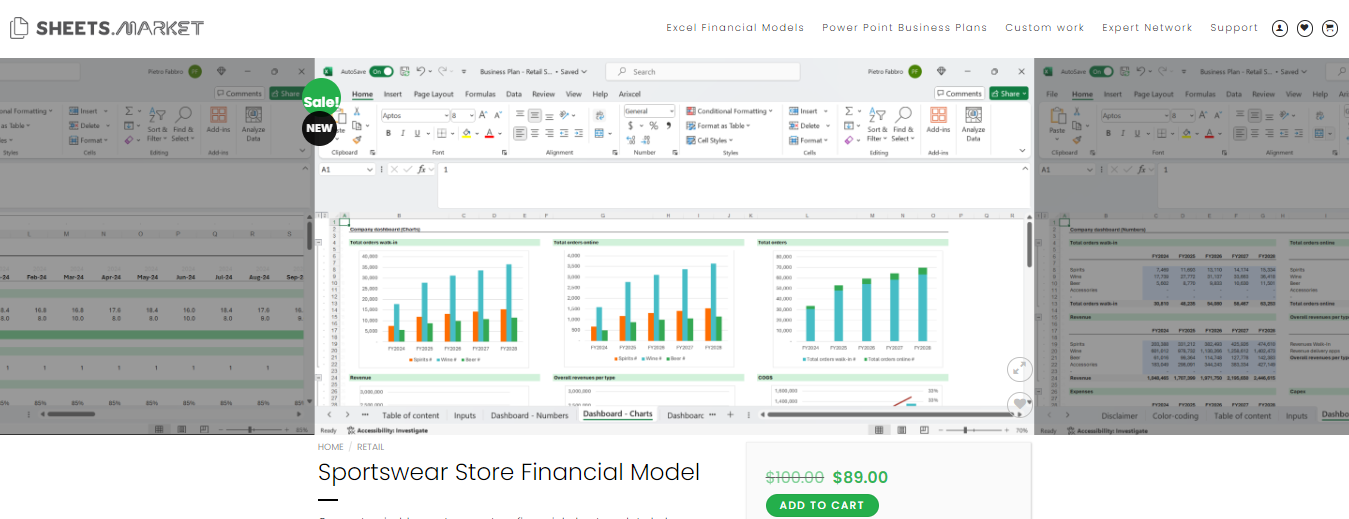Toggle Bold in dimmed right preview
This screenshot has height=519, width=1349.
coord(1108,133)
